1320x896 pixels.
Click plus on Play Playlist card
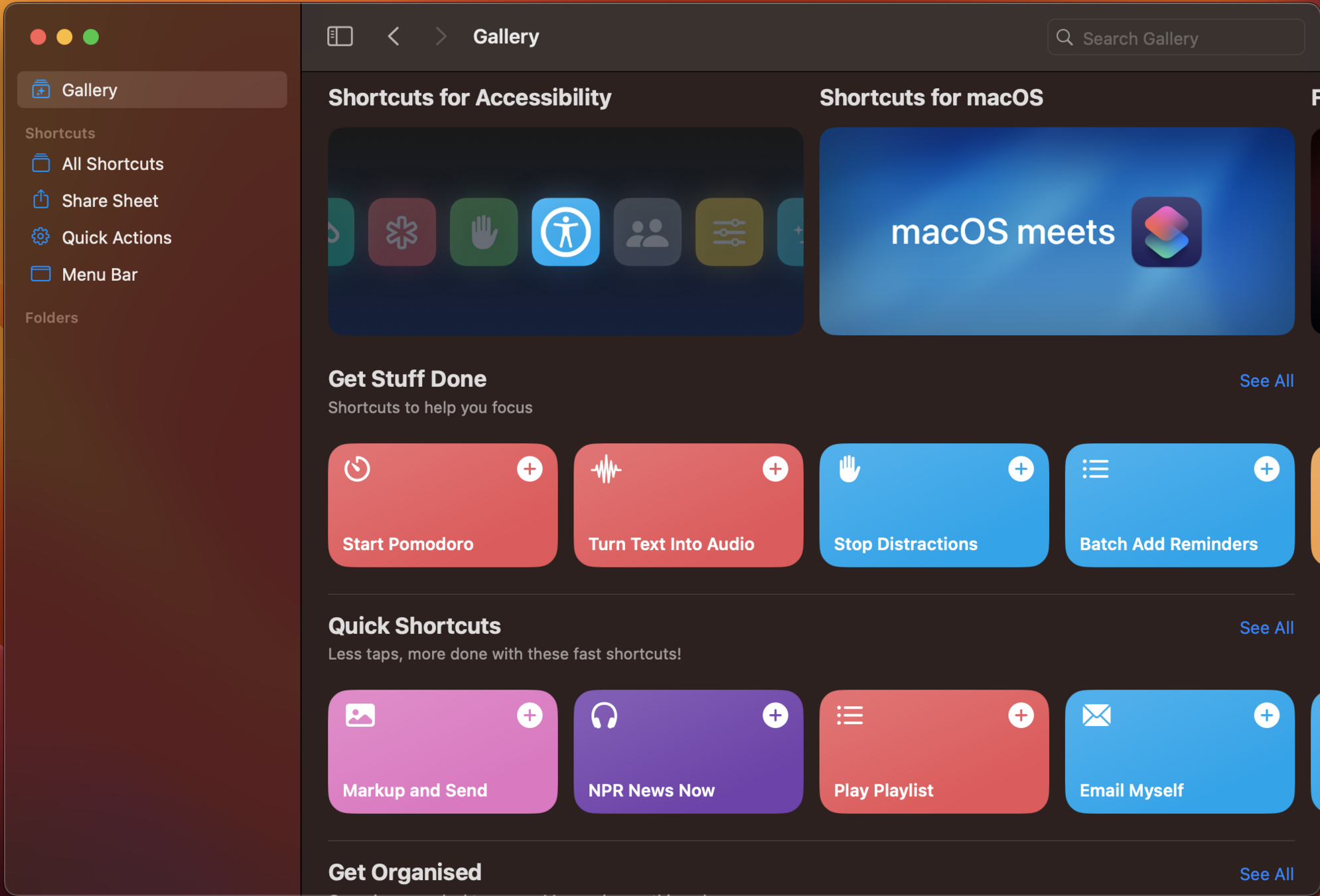[x=1020, y=715]
